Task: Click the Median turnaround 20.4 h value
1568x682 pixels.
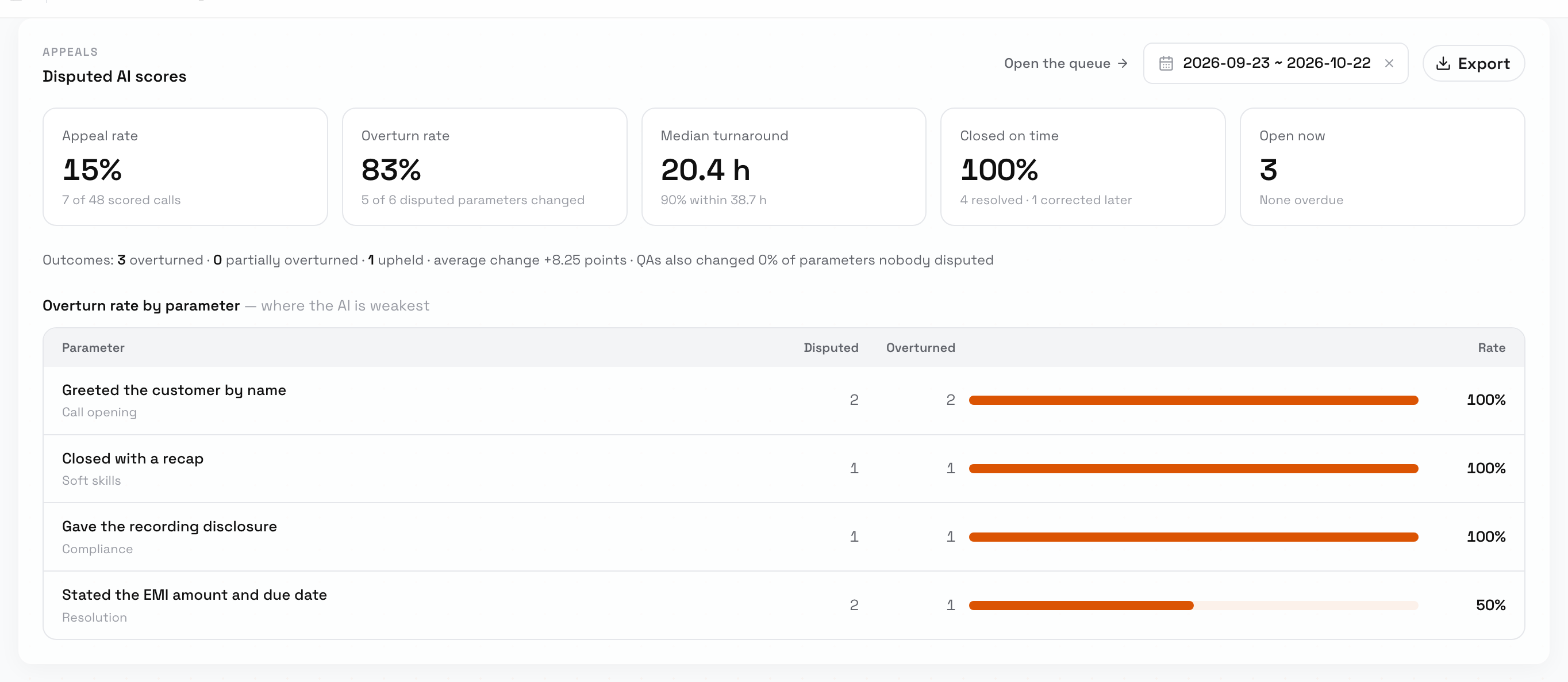Action: point(705,170)
